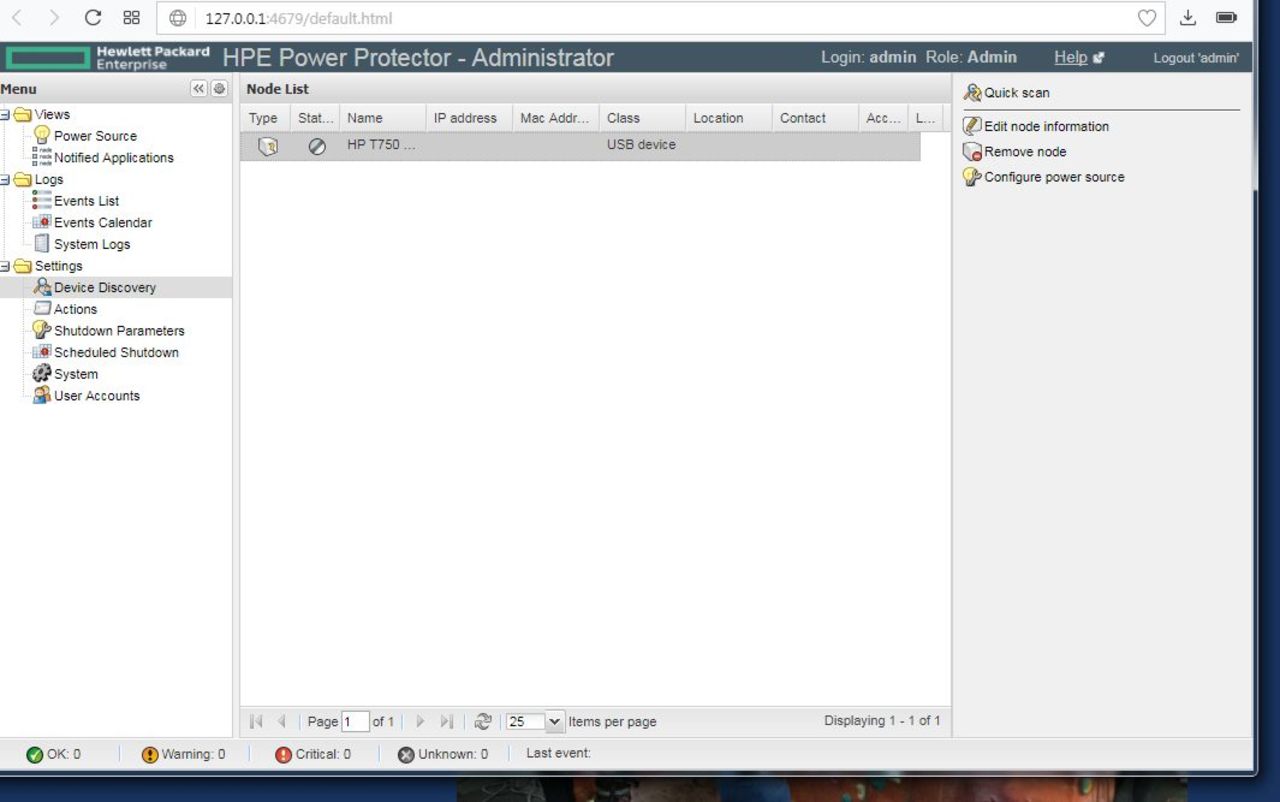Click the Shutdown Parameters icon

[x=42, y=330]
